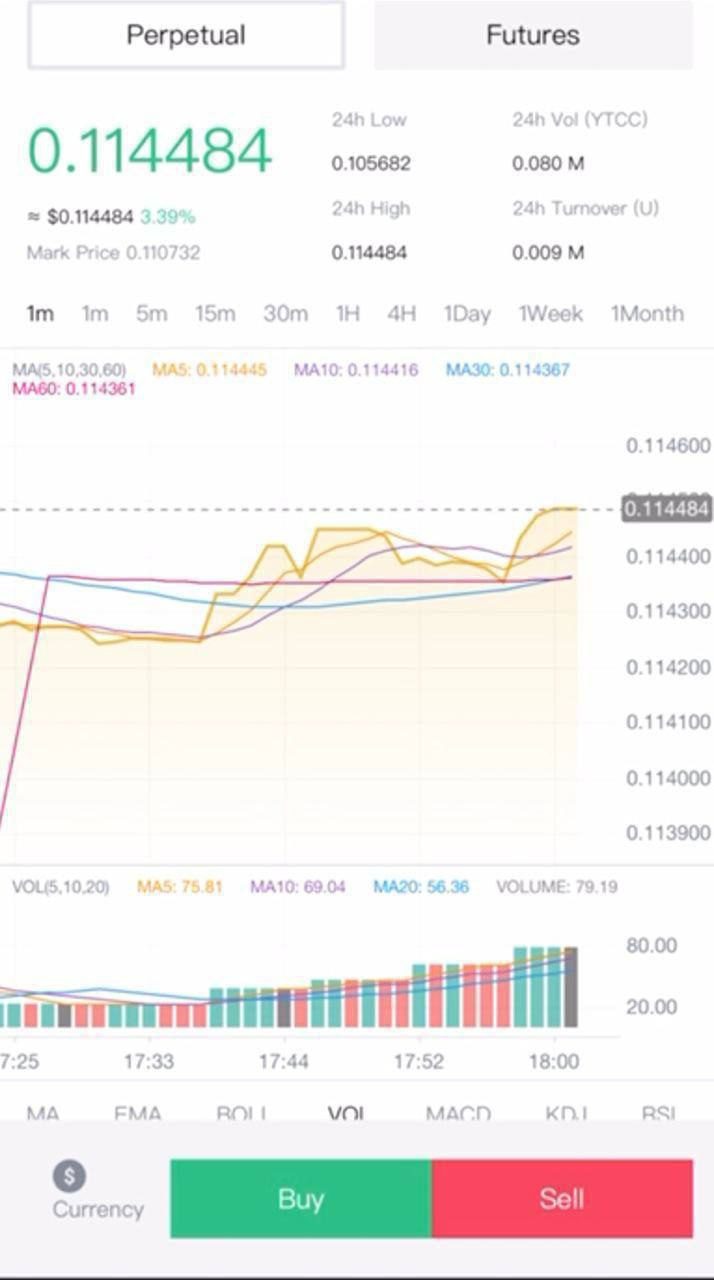
Task: Choose the 30m chart interval
Action: coord(285,314)
